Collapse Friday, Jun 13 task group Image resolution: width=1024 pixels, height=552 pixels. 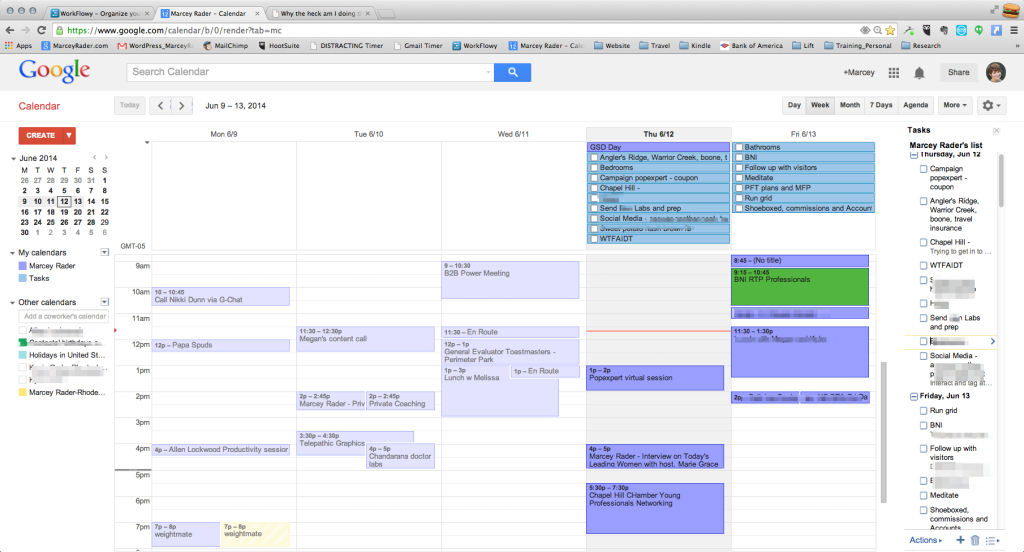[x=914, y=397]
